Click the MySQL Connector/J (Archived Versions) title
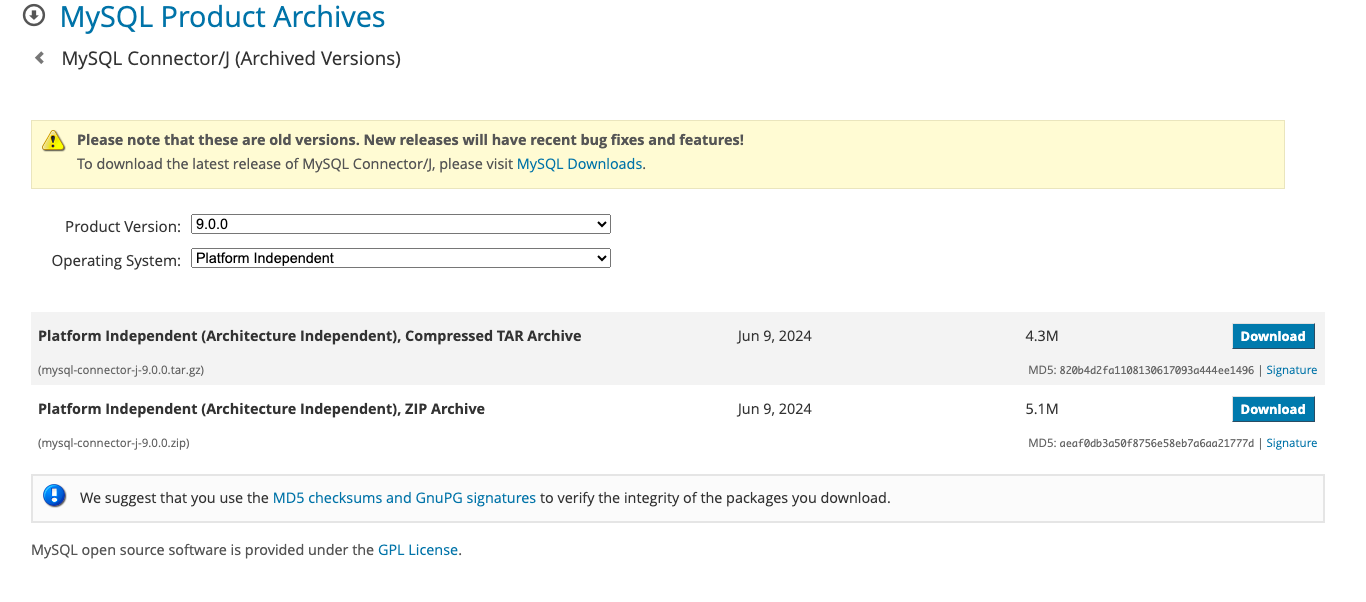The image size is (1366, 602). pyautogui.click(x=231, y=58)
